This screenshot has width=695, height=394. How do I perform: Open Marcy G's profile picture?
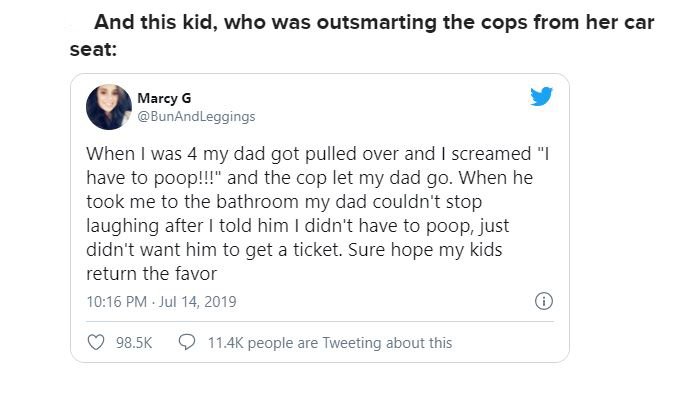click(x=109, y=107)
